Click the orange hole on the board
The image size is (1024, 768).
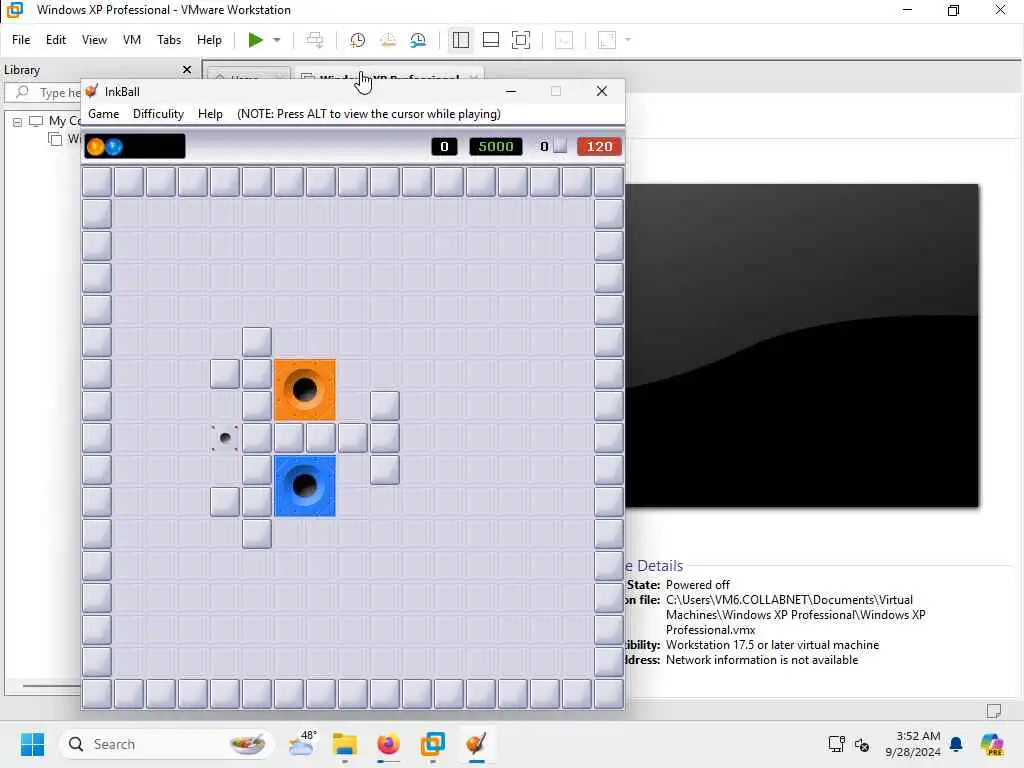pyautogui.click(x=305, y=390)
